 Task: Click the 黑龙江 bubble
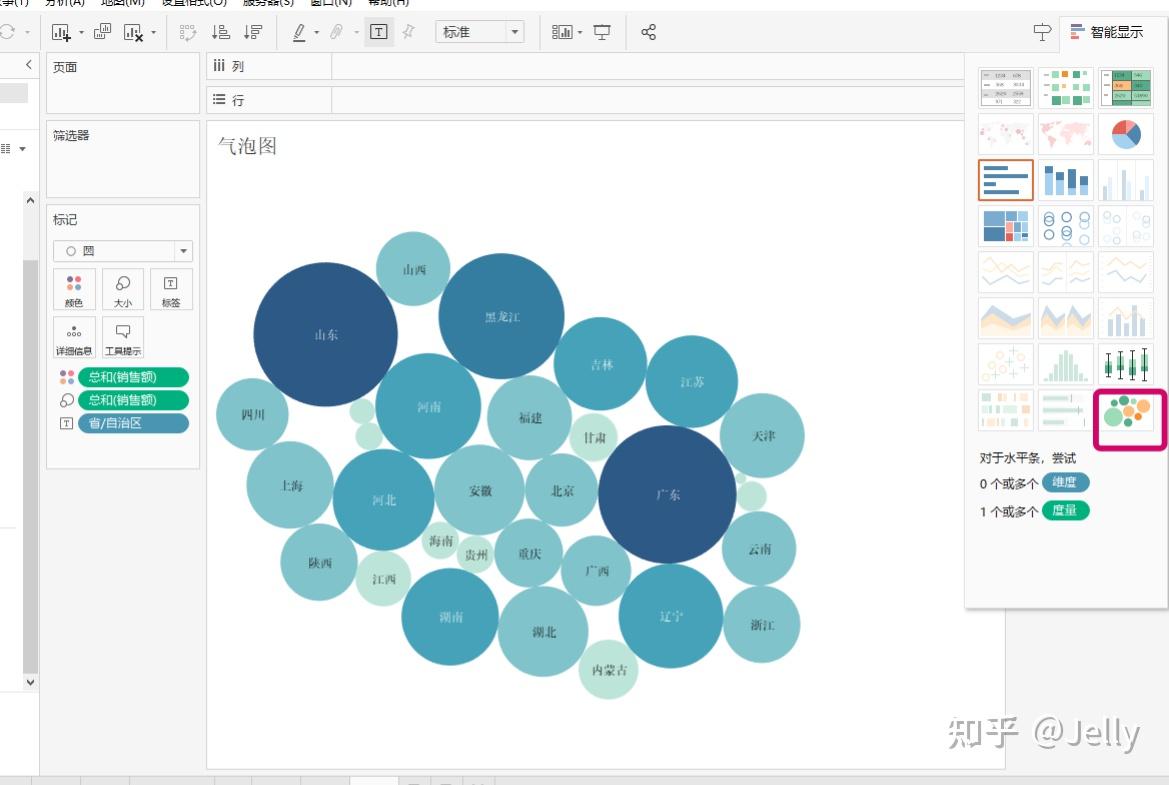coord(501,316)
